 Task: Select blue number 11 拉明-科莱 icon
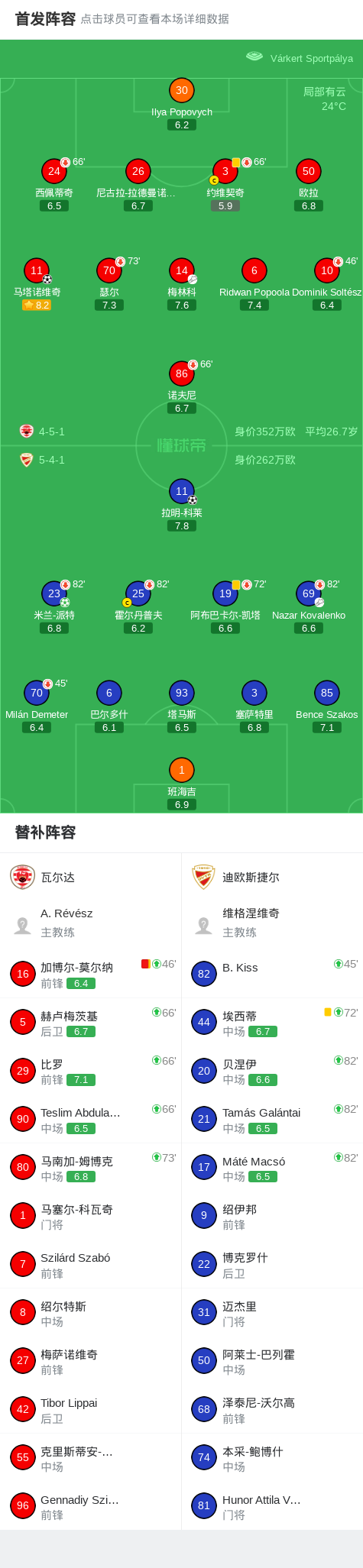182,491
